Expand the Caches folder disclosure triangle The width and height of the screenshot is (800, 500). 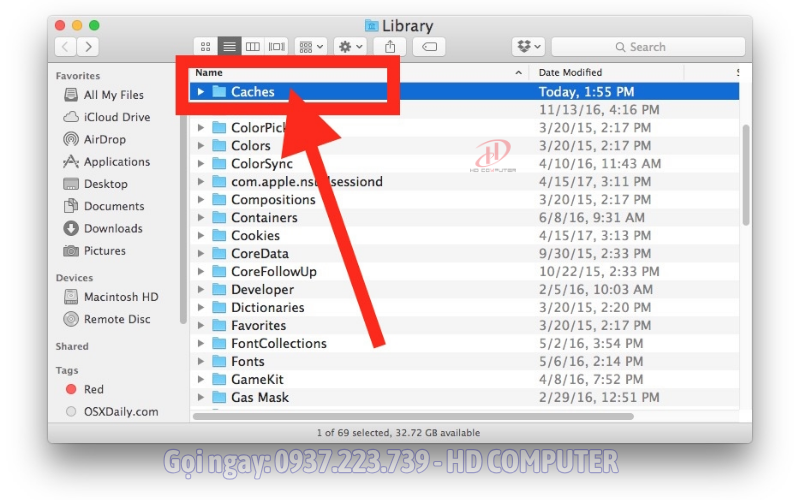pyautogui.click(x=201, y=92)
